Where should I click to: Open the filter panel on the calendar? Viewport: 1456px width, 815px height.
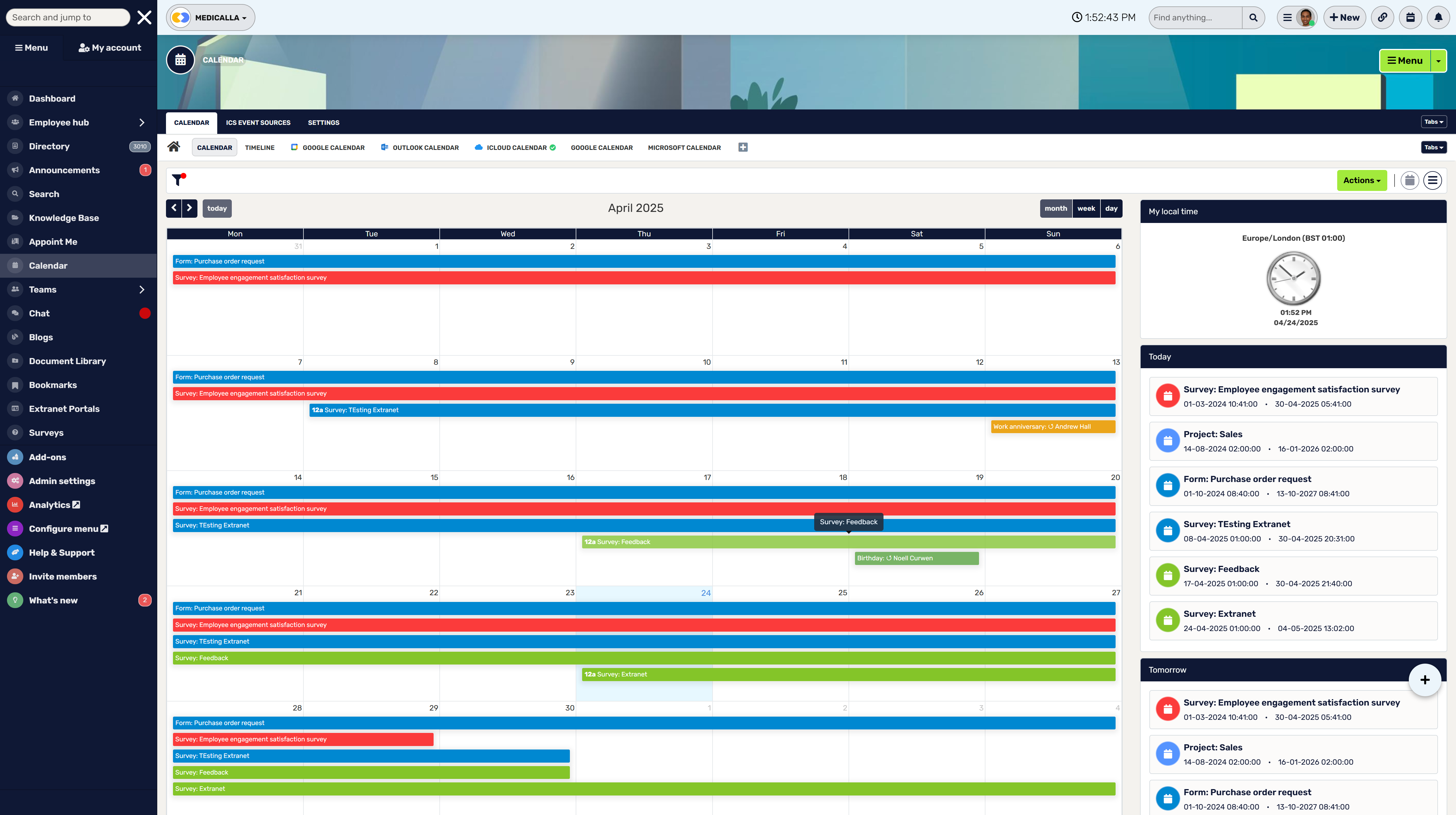179,180
